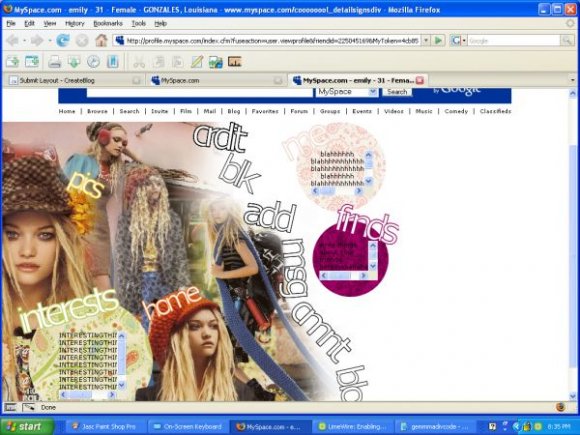Viewport: 580px width, 435px height.
Task: Click the last toolbar icon after images
Action: pyautogui.click(x=235, y=61)
